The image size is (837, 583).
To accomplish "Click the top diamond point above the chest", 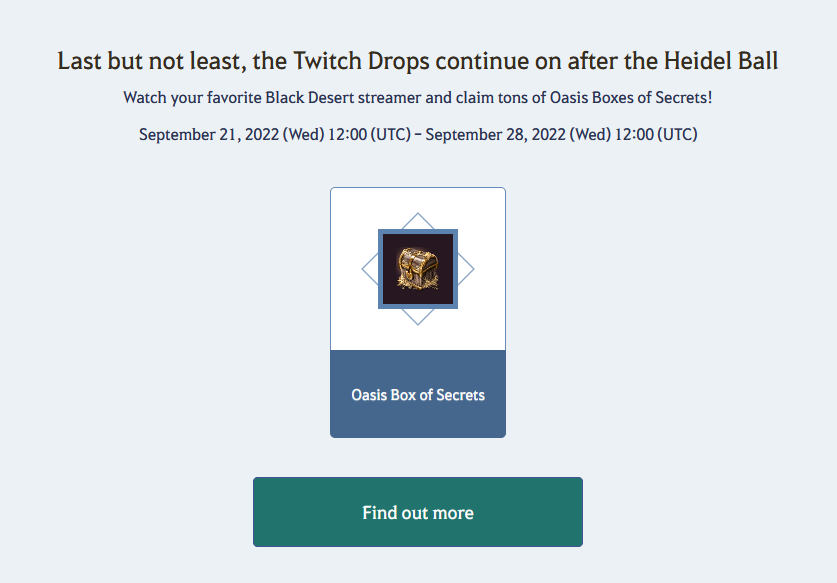I will point(418,220).
